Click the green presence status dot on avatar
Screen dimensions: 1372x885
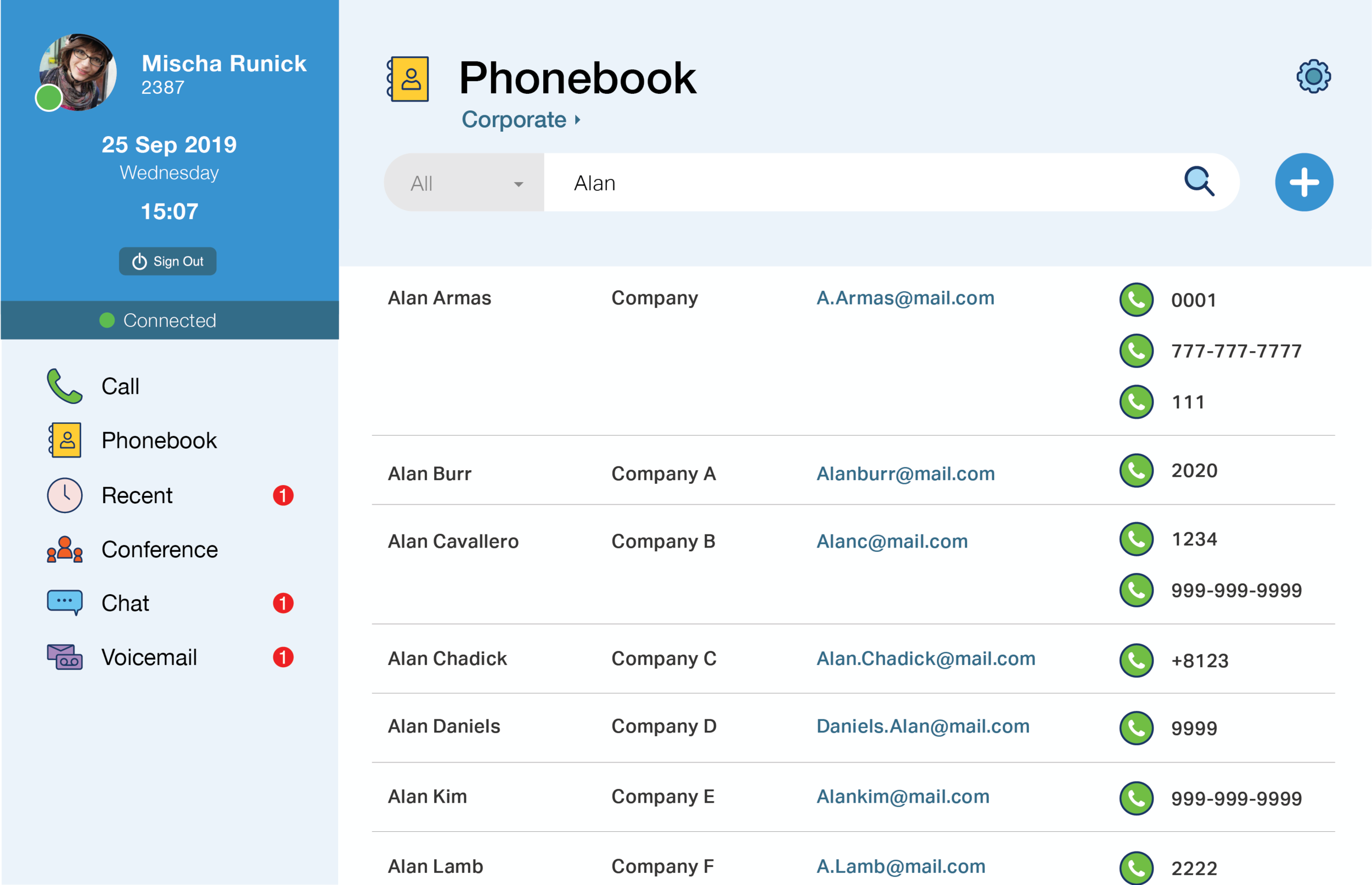point(49,98)
